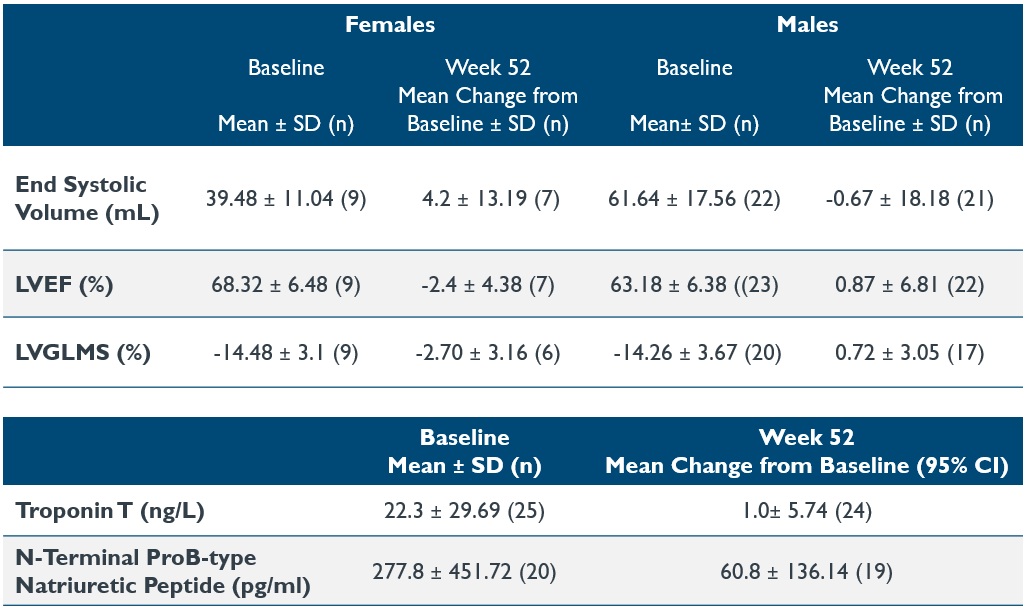Select the LVEF (%) row label
1028x610 pixels.
(62, 285)
